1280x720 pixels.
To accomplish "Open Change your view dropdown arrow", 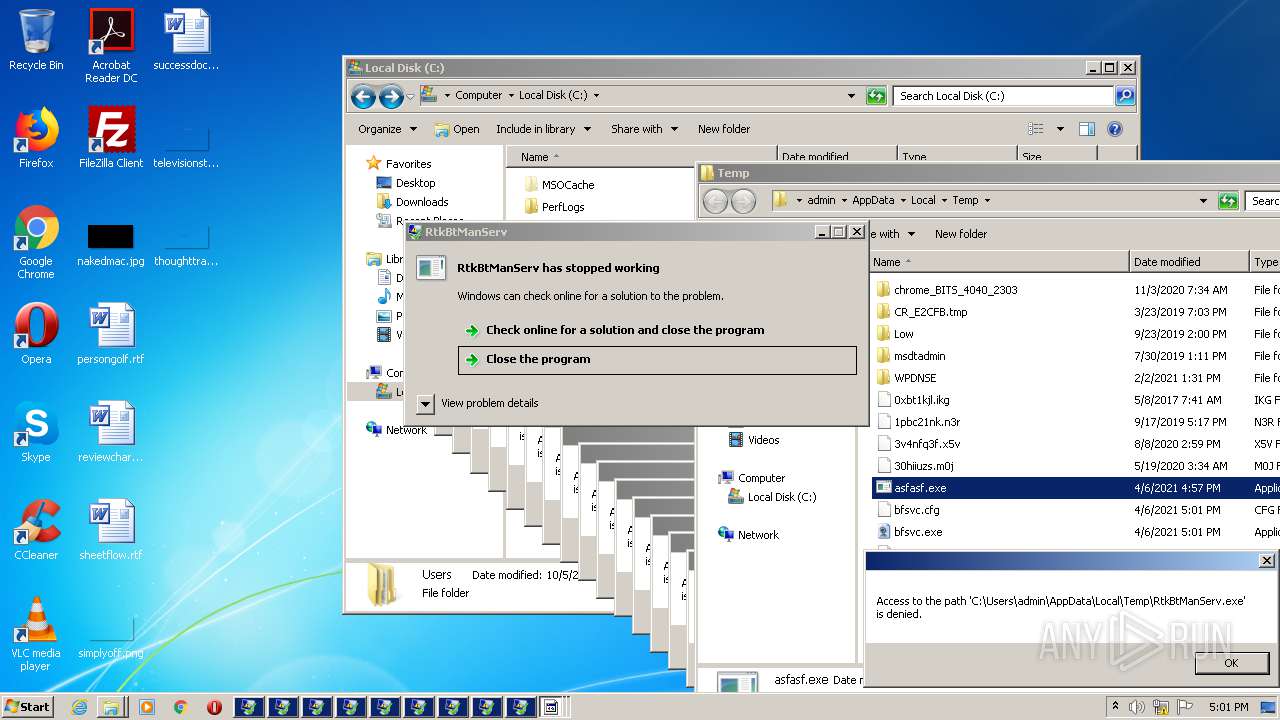I will coord(1060,129).
